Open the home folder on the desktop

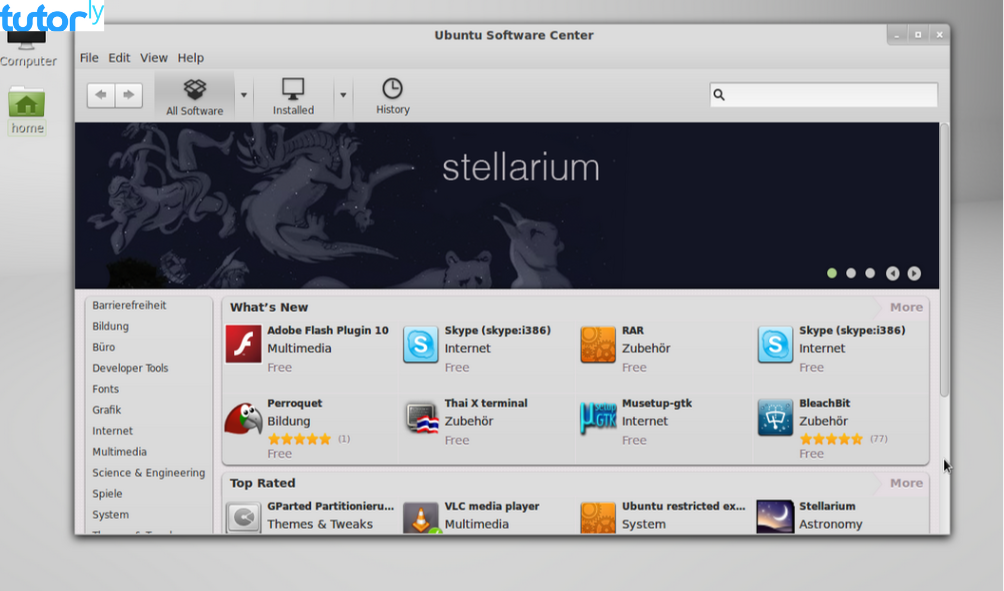pyautogui.click(x=27, y=110)
